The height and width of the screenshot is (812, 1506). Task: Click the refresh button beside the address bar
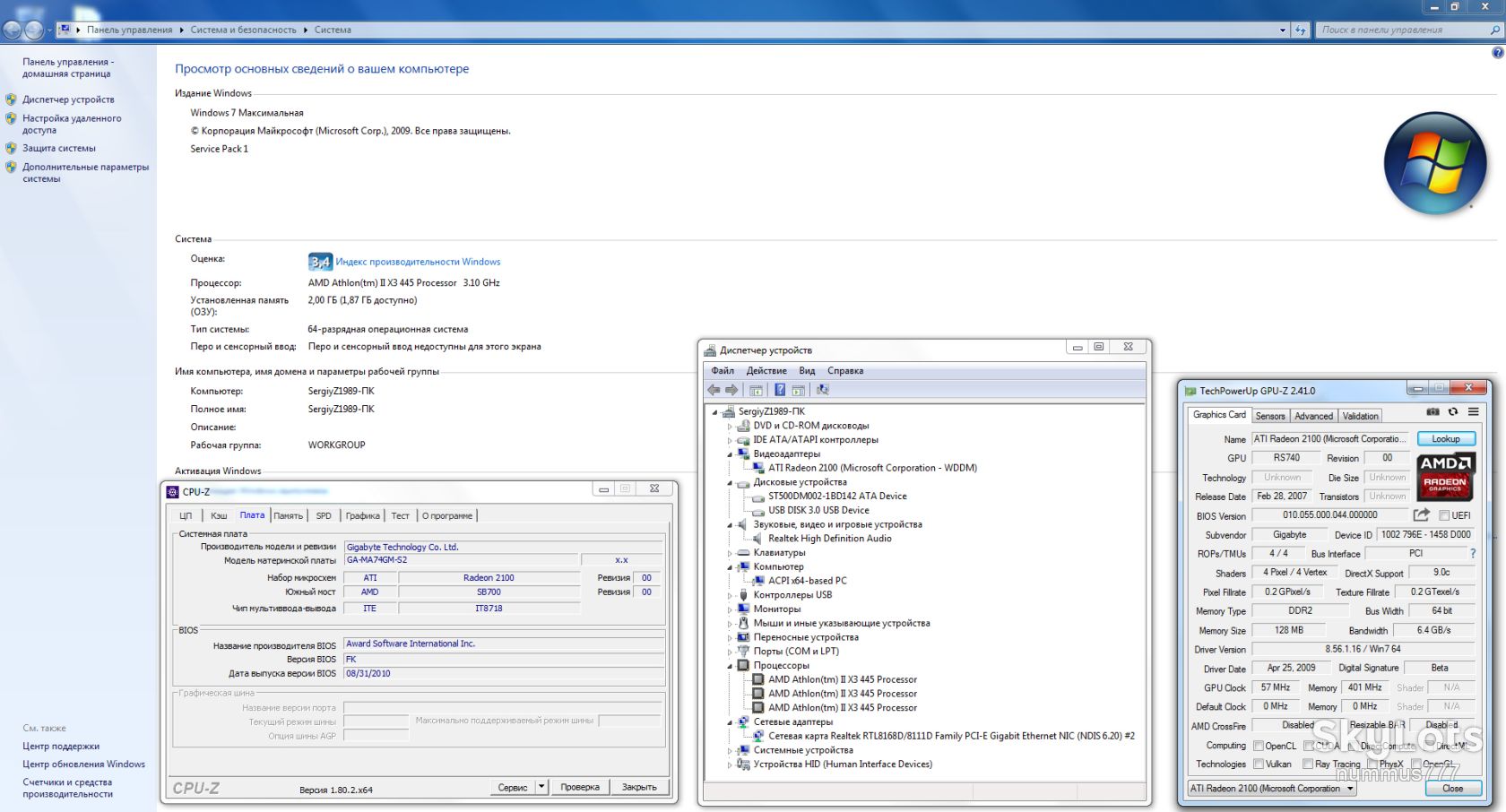pos(1301,30)
